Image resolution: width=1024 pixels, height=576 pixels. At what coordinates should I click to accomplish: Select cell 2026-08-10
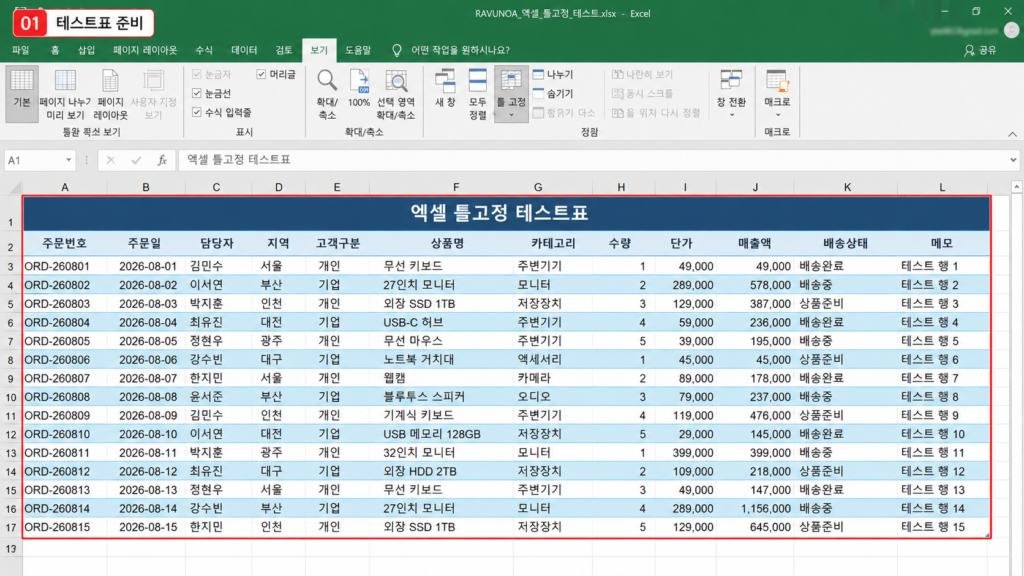(x=146, y=434)
